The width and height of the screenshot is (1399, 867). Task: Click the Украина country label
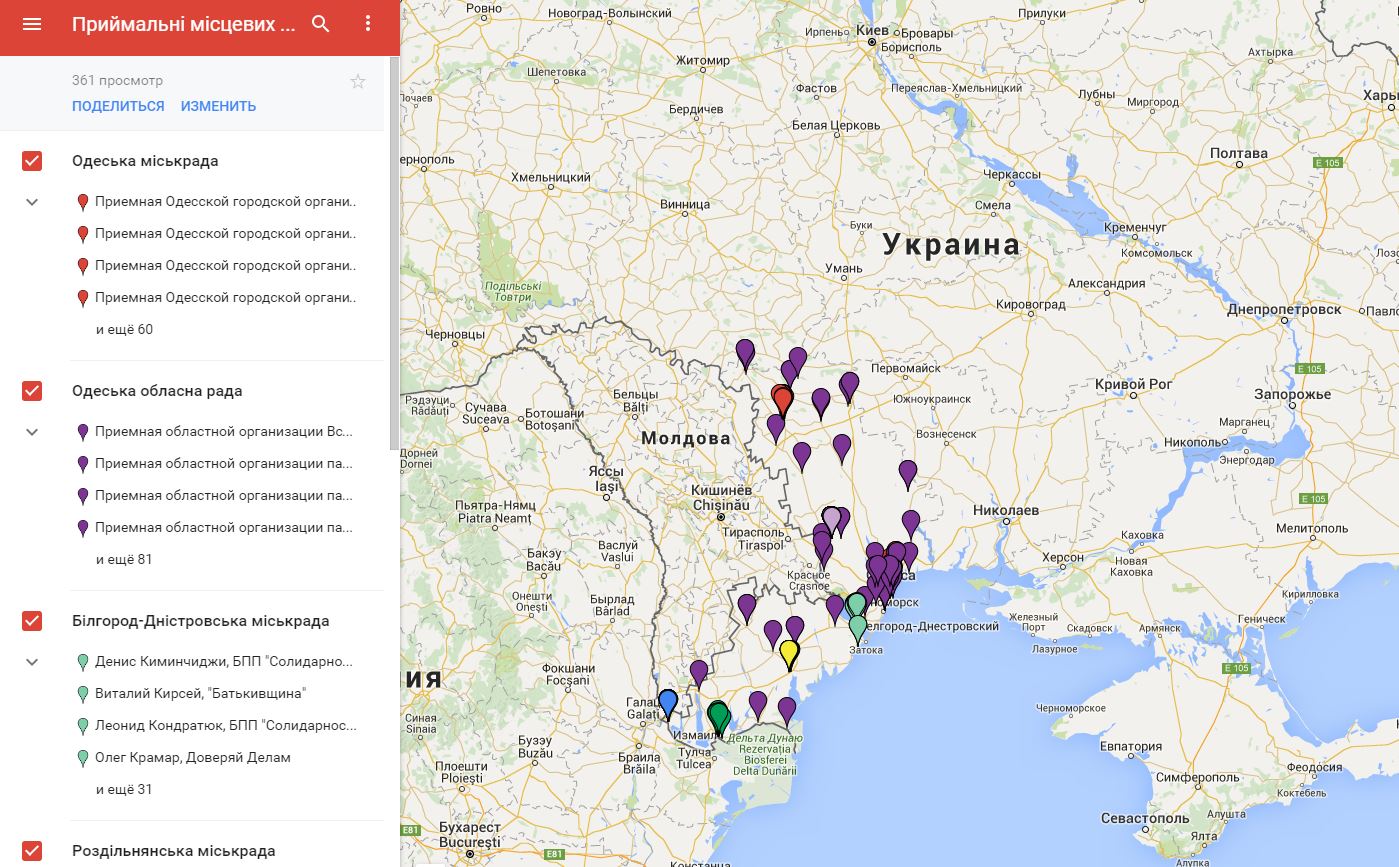tap(951, 245)
